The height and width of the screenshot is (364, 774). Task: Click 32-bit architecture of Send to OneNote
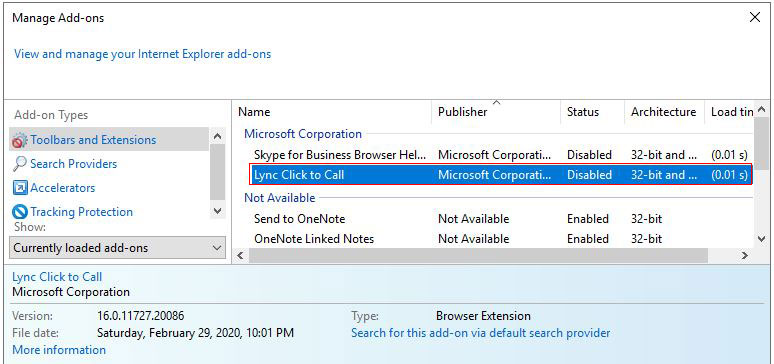646,219
